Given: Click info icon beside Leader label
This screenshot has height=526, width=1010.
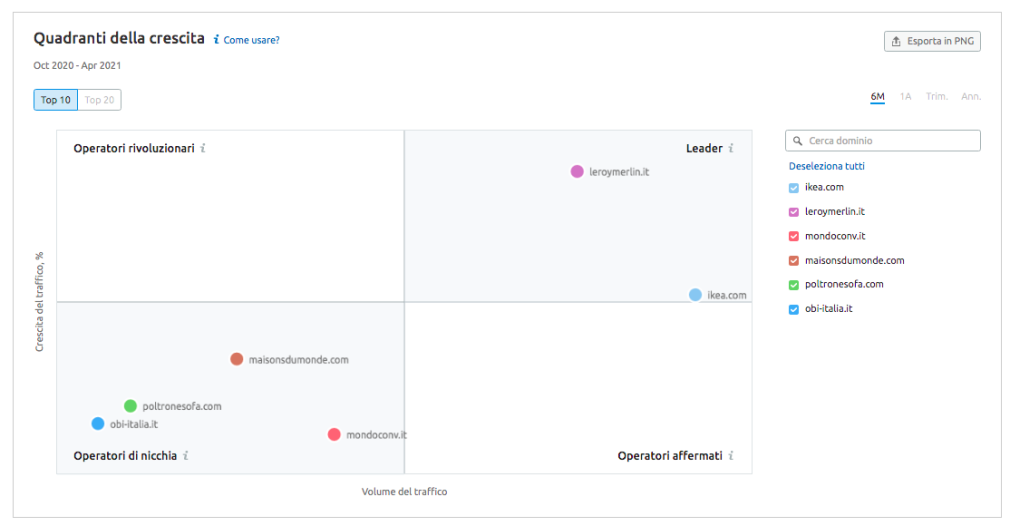Looking at the screenshot, I should [731, 148].
